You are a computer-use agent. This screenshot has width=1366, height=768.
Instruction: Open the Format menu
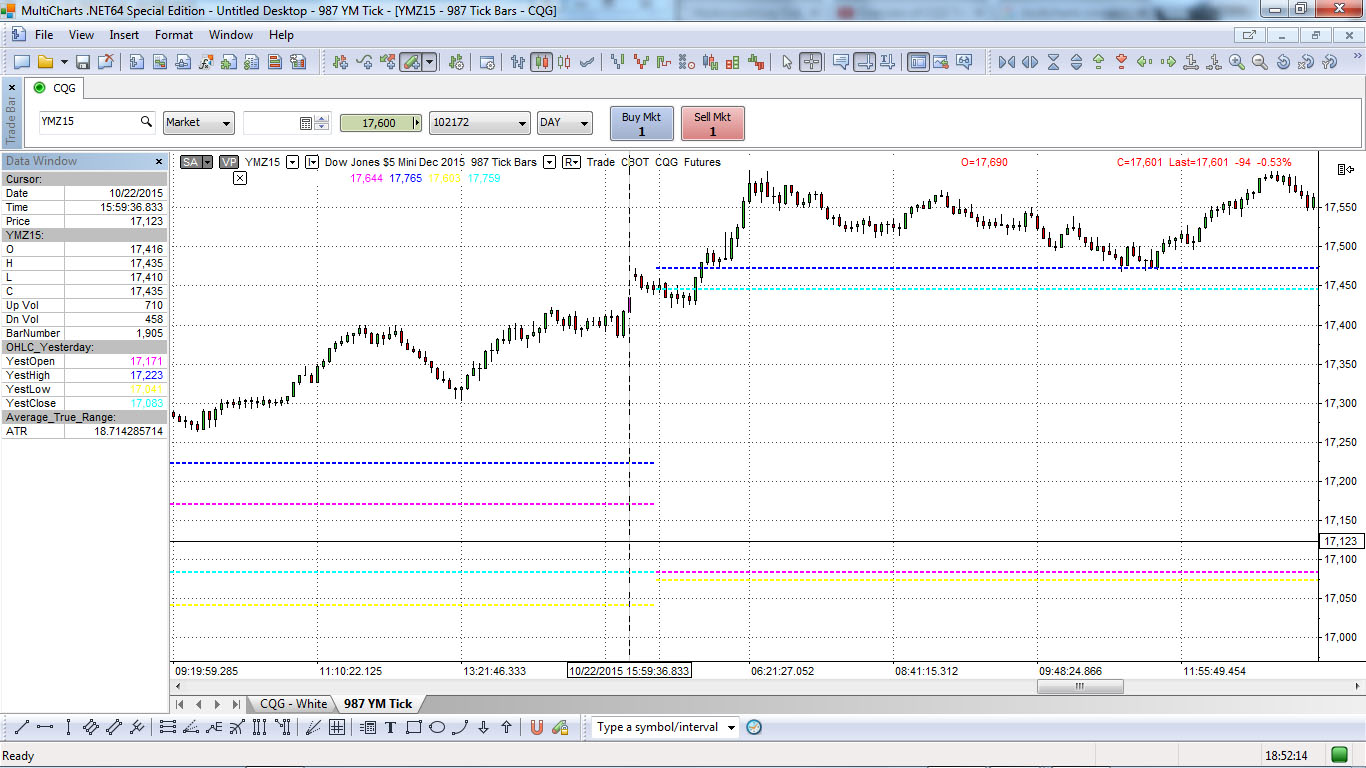coord(174,35)
